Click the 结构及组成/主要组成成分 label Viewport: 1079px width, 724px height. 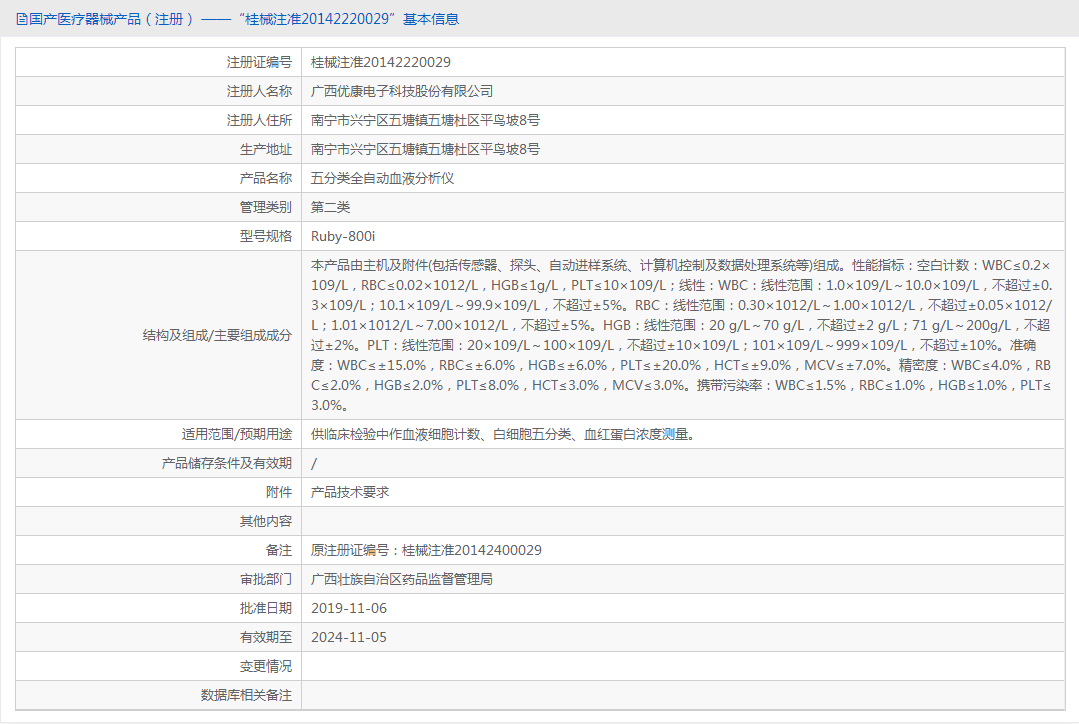[217, 335]
